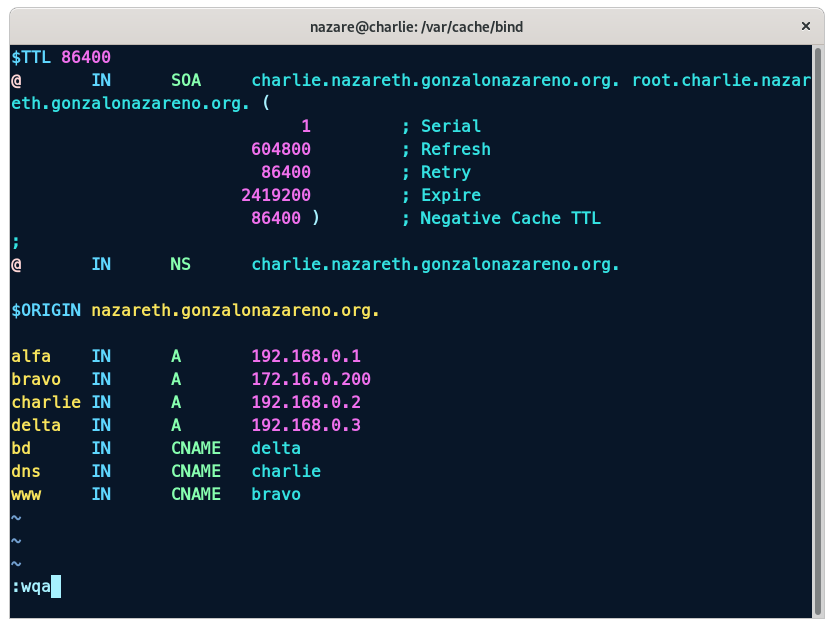
Task: Place cursor on the $TTL directive
Action: pyautogui.click(x=32, y=57)
